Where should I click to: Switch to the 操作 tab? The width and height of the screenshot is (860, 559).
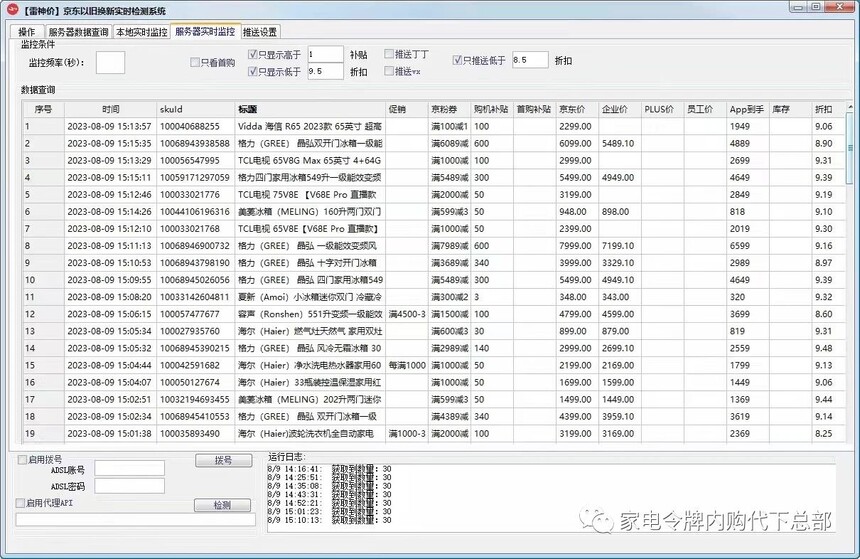26,32
